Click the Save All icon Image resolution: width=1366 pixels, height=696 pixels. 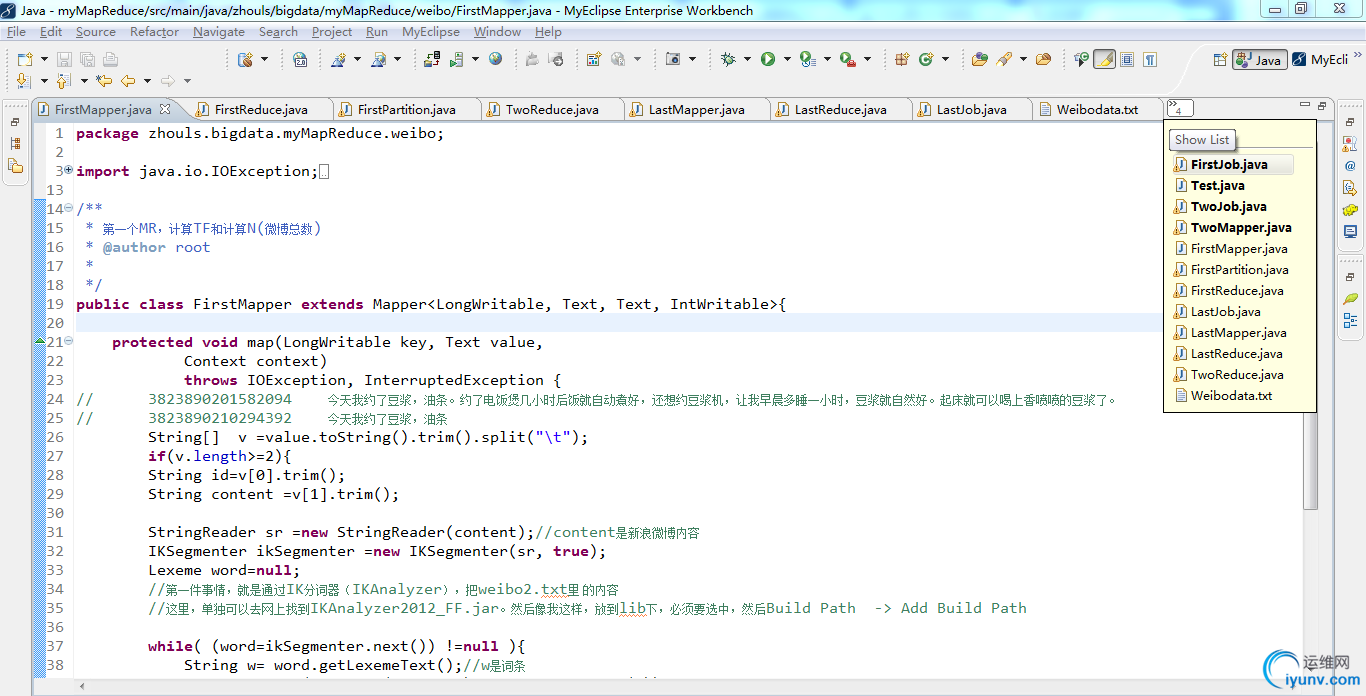tap(87, 59)
